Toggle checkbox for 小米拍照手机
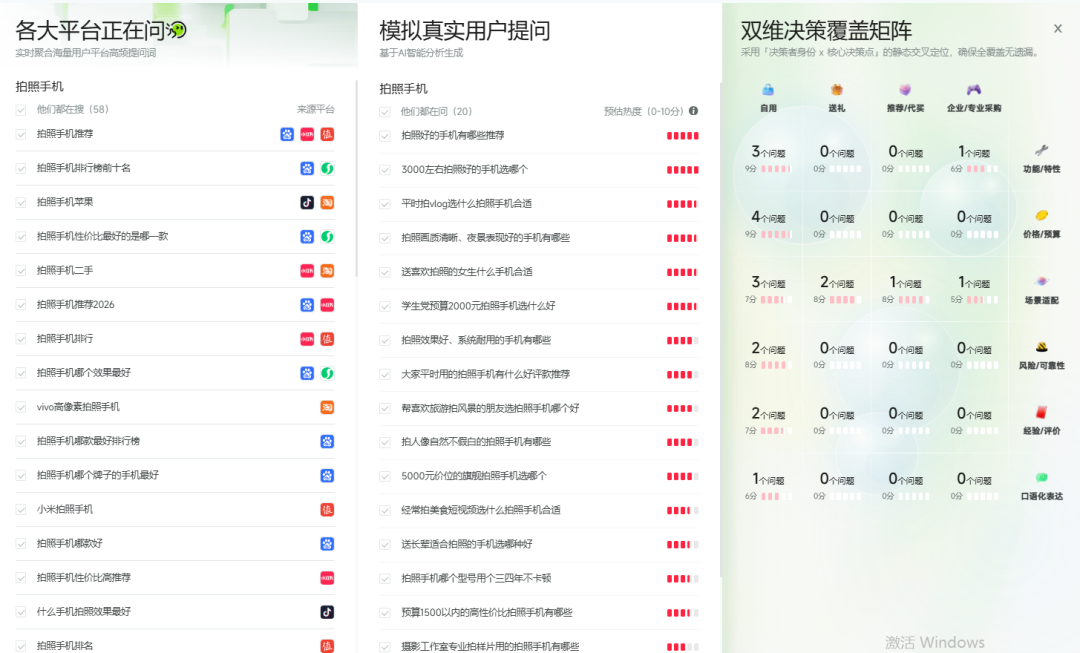The width and height of the screenshot is (1080, 653). click(x=21, y=510)
